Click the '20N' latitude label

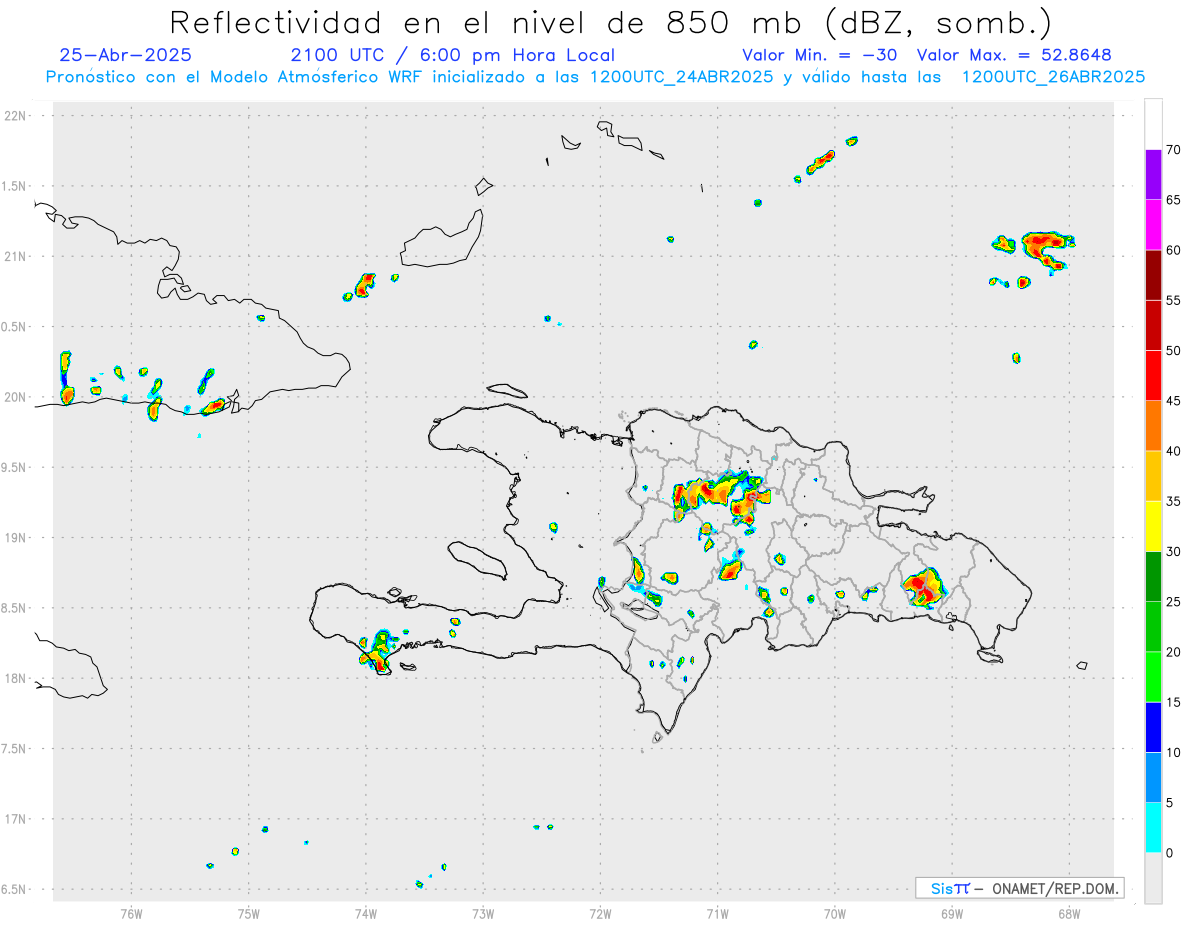point(15,397)
